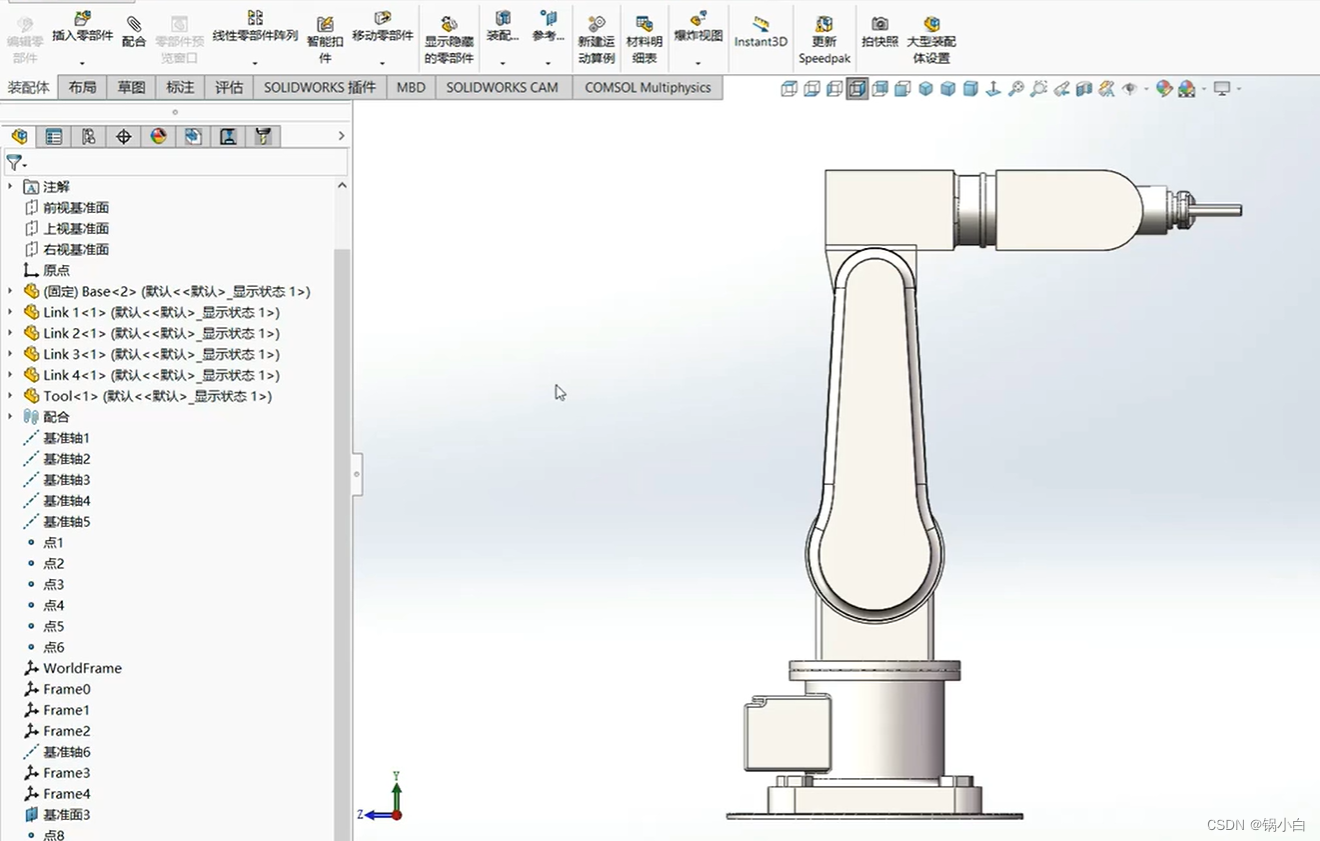Click the Move Component (移动零部件) icon

(382, 18)
